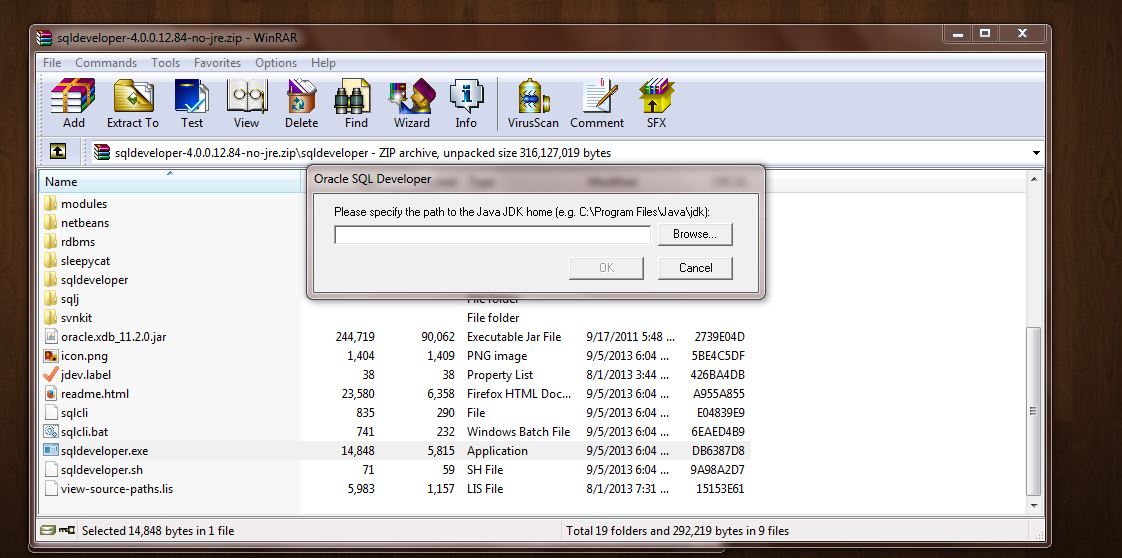Select the sqldeveloper.exe file entry
Viewport: 1122px width, 558px height.
(x=104, y=451)
